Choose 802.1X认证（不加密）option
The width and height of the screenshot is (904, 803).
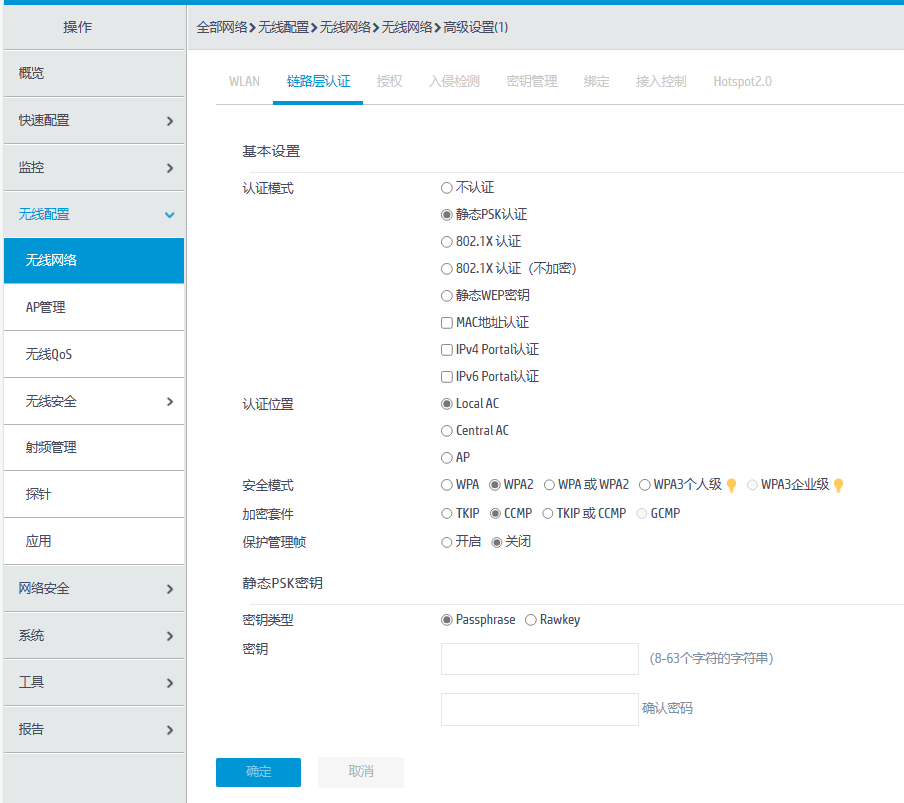[447, 269]
